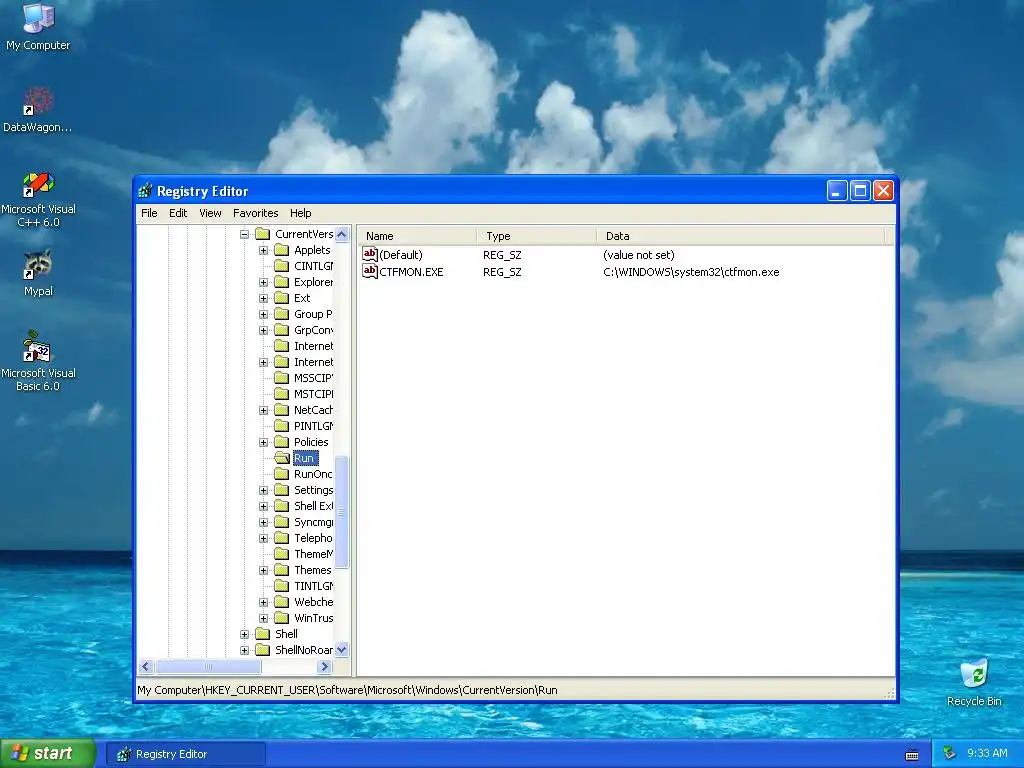
Task: Click the ctfmon.exe path data cell
Action: (691, 272)
